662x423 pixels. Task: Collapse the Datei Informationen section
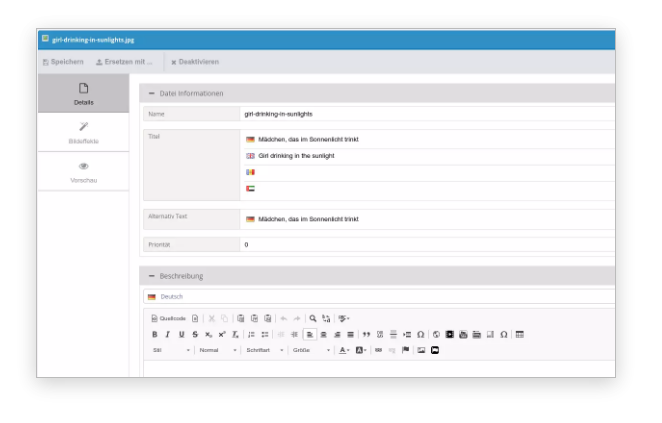[152, 93]
